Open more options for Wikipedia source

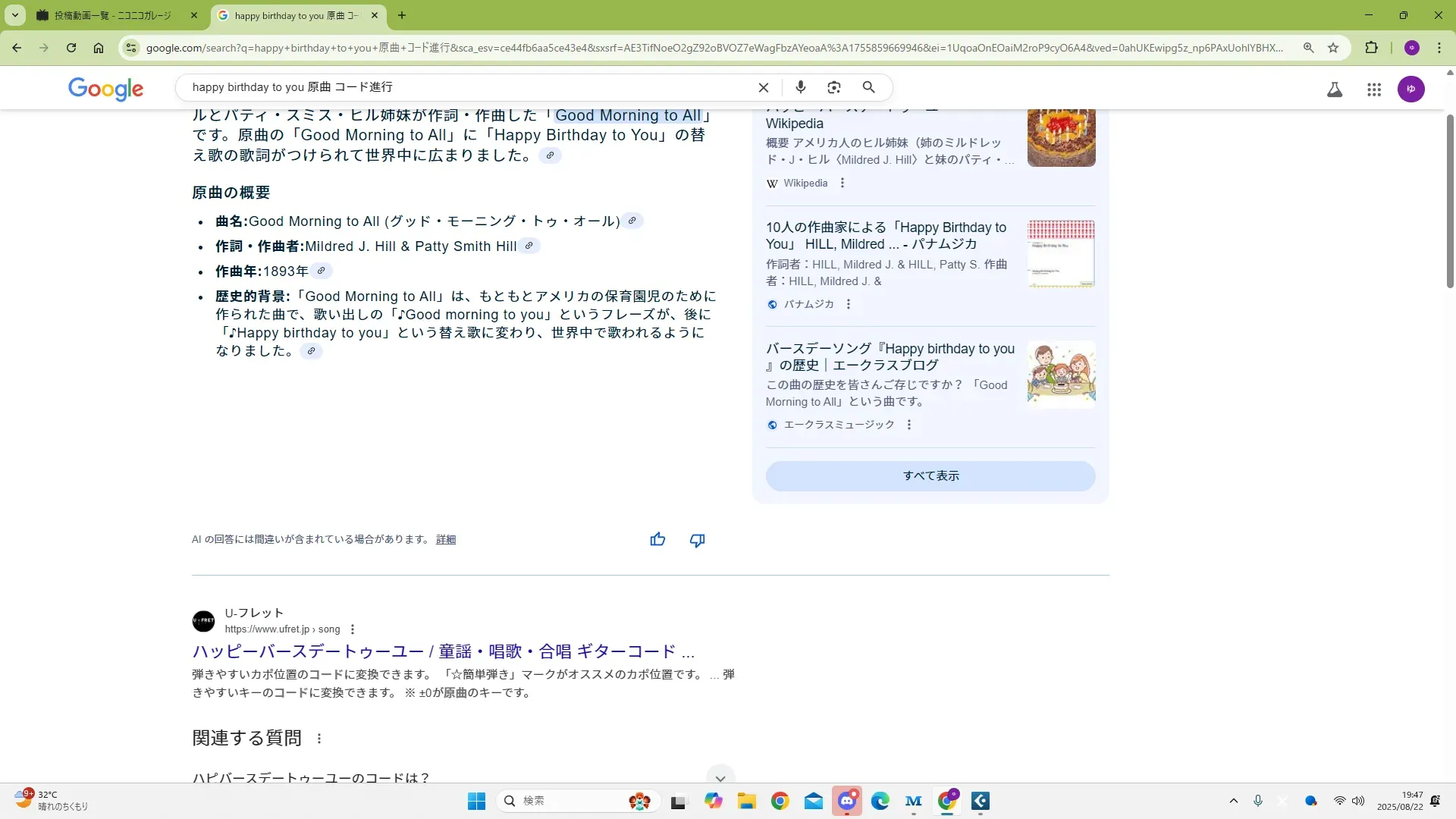842,183
